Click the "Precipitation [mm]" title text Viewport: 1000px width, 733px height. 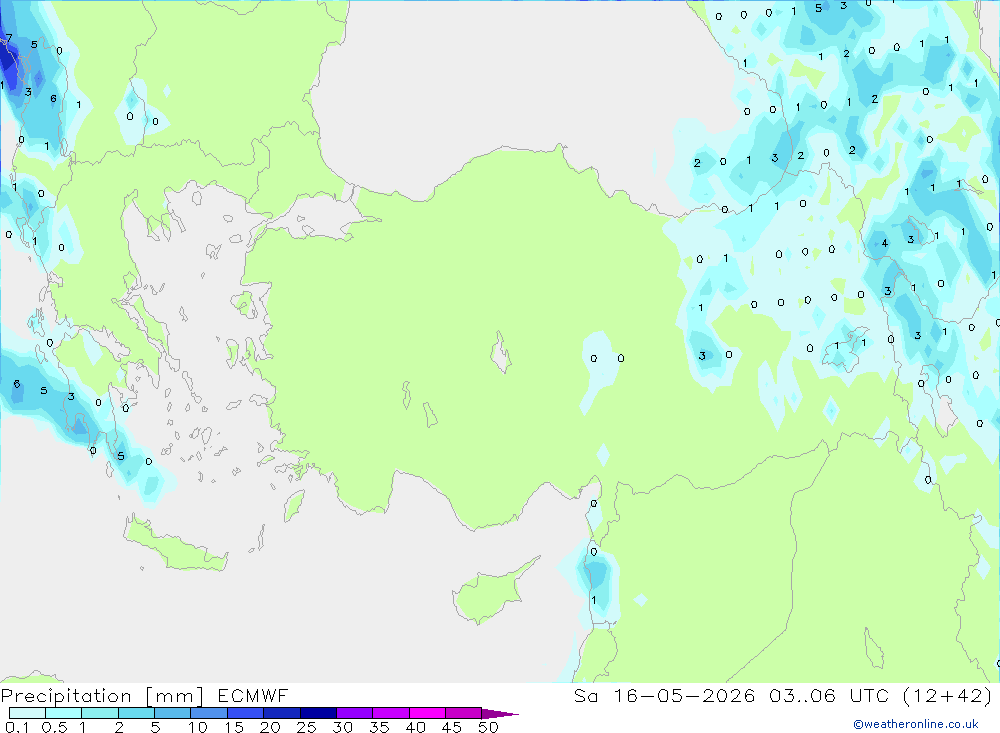click(x=102, y=696)
